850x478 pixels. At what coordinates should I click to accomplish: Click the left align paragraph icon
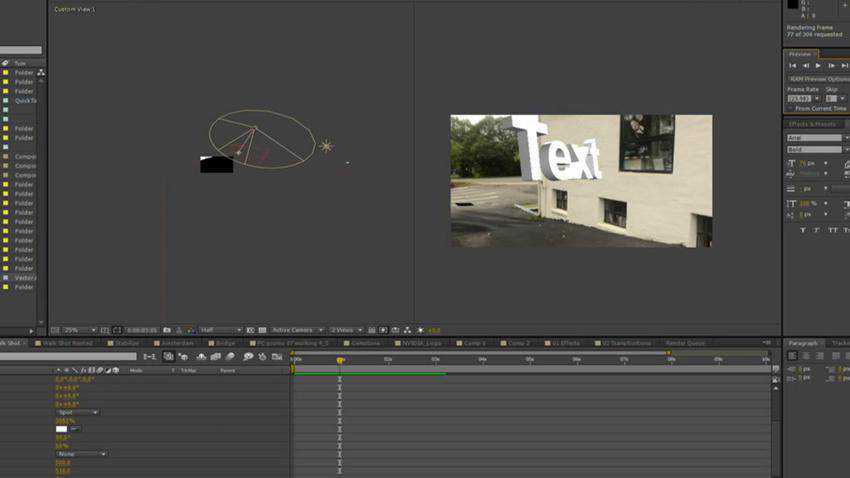click(x=793, y=357)
